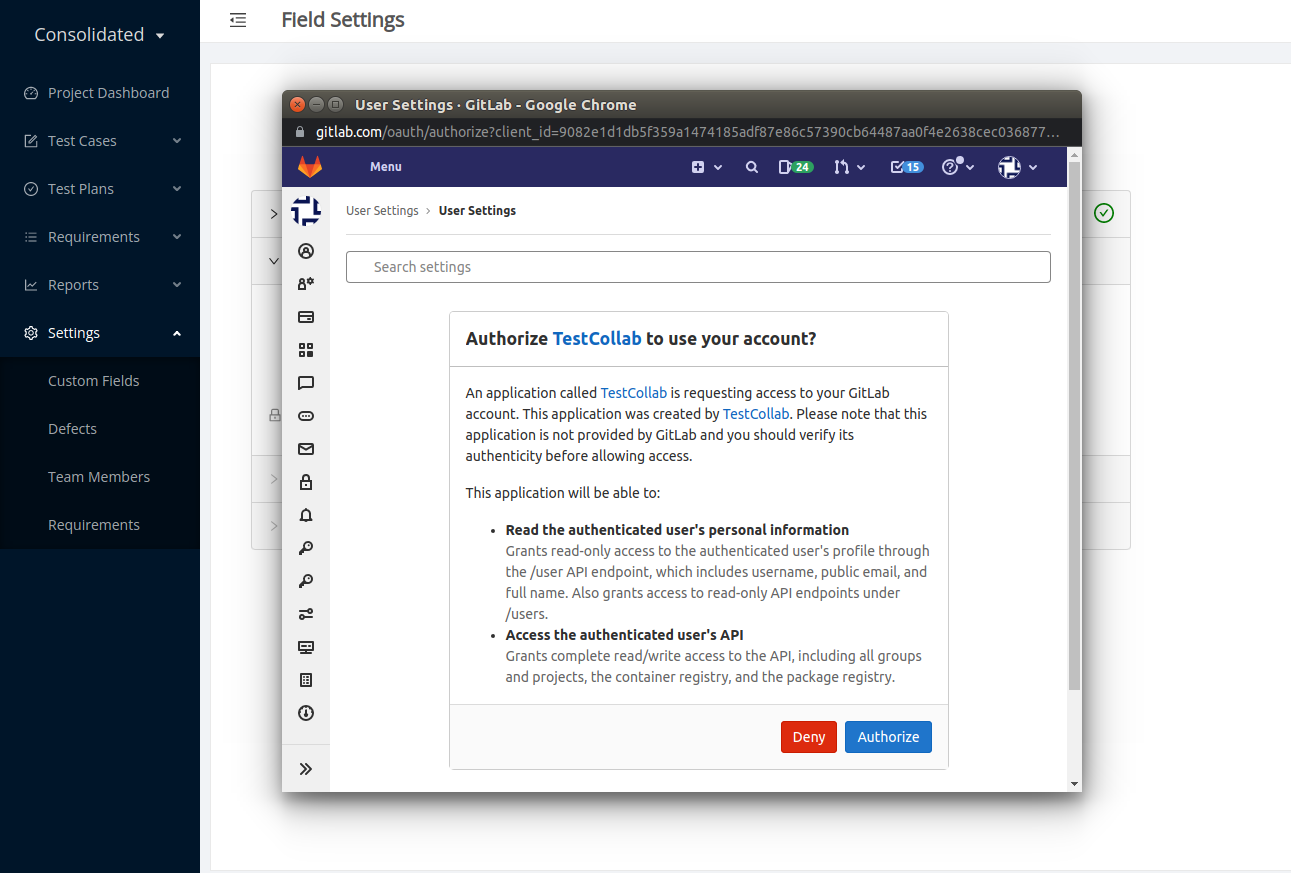Expand the Test Cases menu chevron
Screen dimensions: 1291x873
point(177,141)
